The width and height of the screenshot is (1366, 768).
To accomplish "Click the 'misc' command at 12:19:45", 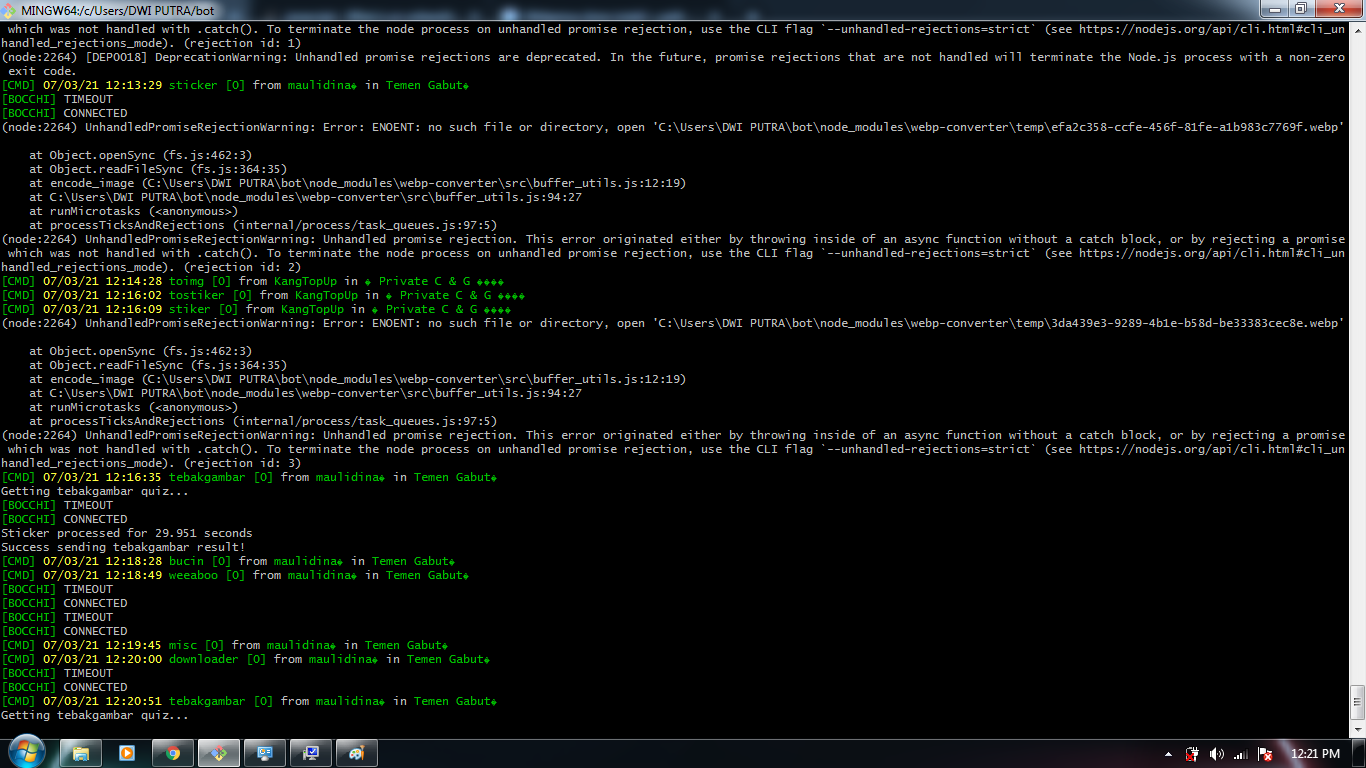I will [182, 645].
